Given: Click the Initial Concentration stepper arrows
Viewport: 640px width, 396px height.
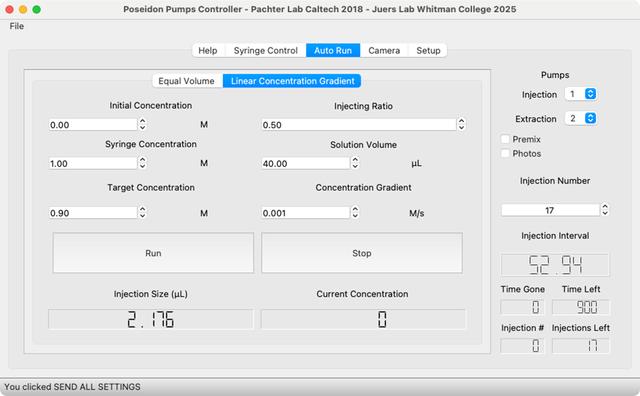Looking at the screenshot, I should [142, 124].
